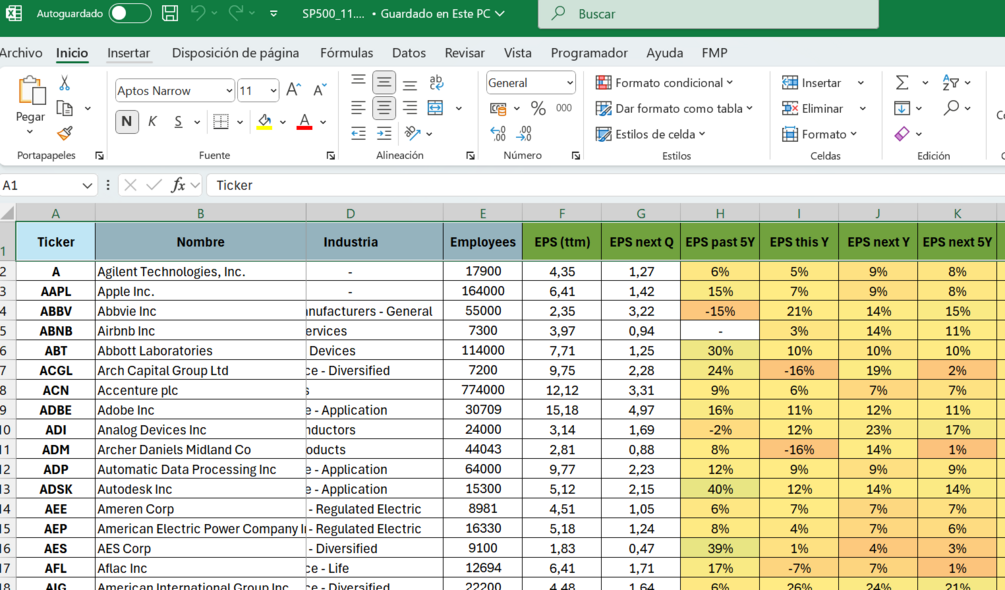Redo the last undone action
This screenshot has height=590, width=1005.
(235, 13)
